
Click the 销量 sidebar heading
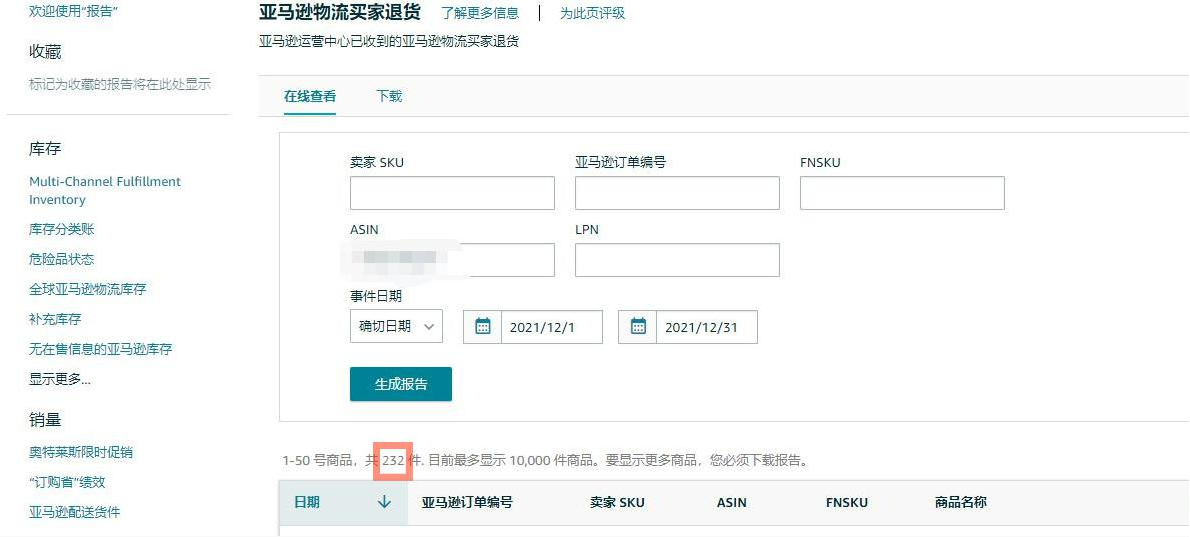pyautogui.click(x=45, y=419)
